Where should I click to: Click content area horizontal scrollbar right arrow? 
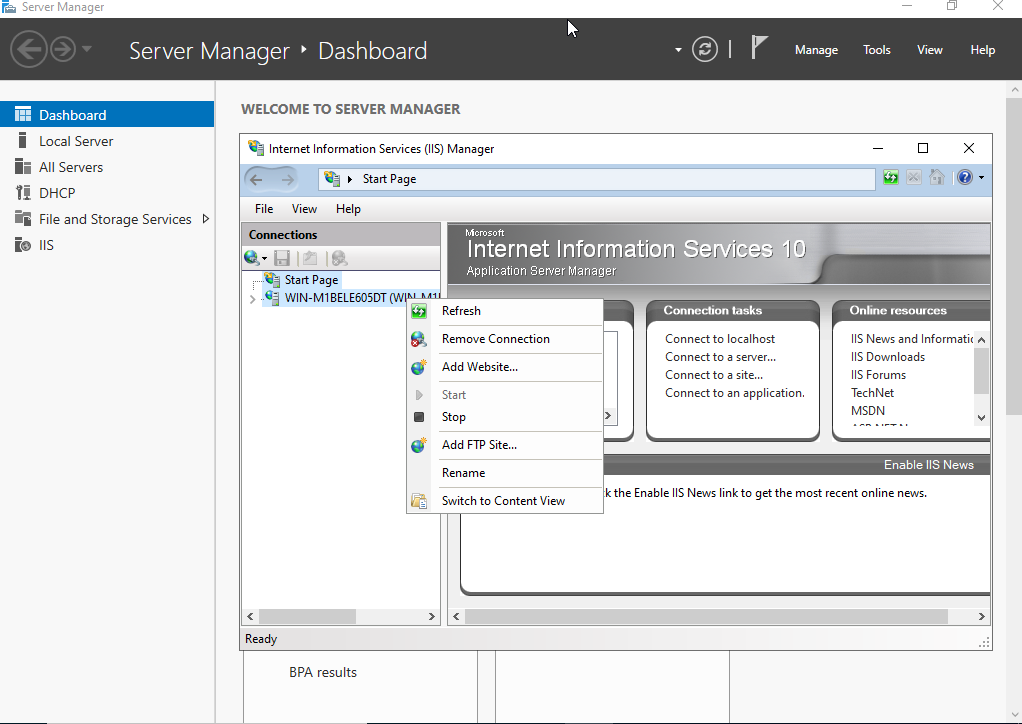[982, 616]
